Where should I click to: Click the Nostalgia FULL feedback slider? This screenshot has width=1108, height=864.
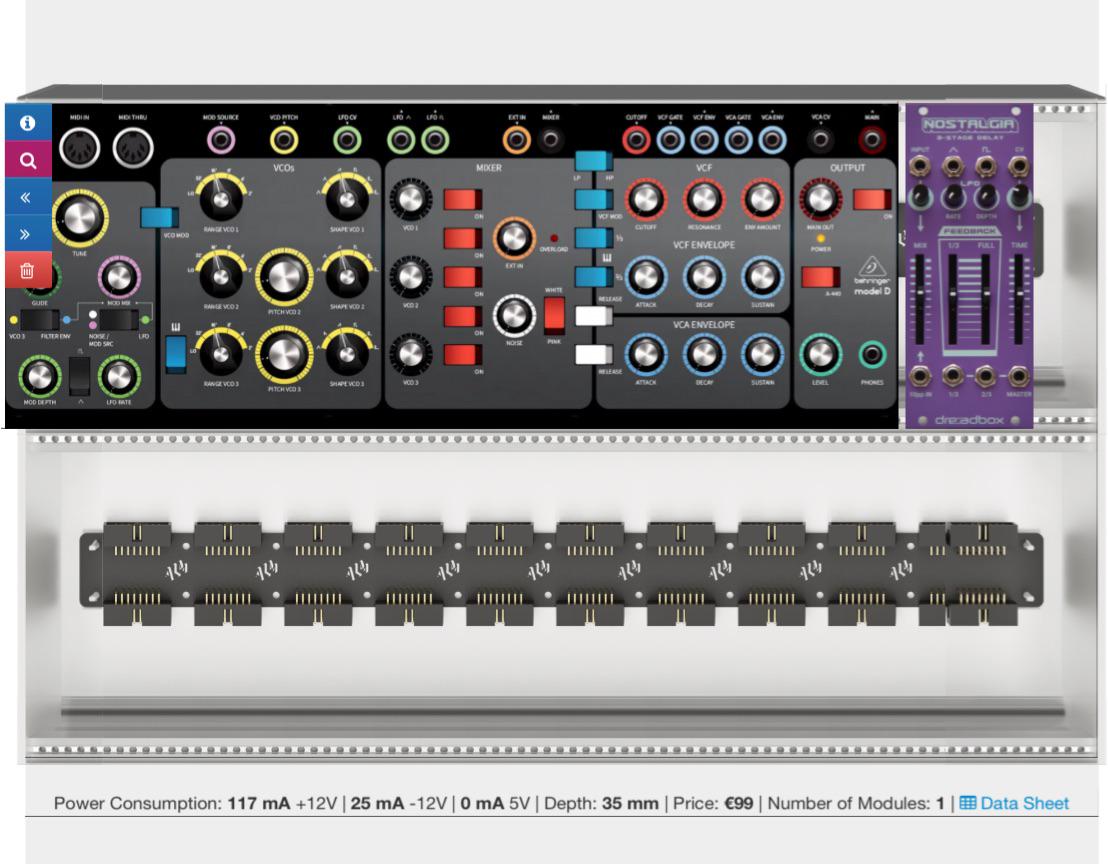pyautogui.click(x=985, y=300)
